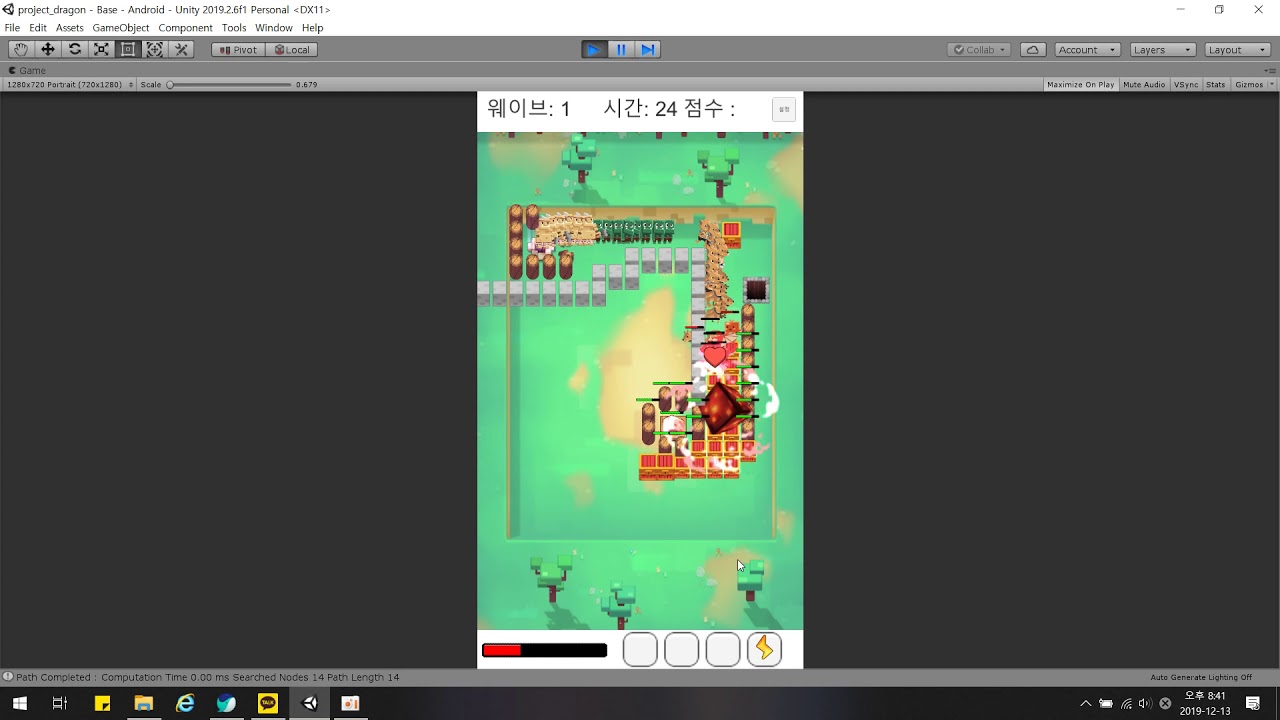1280x720 pixels.
Task: Select the Rotate tool
Action: [x=75, y=49]
